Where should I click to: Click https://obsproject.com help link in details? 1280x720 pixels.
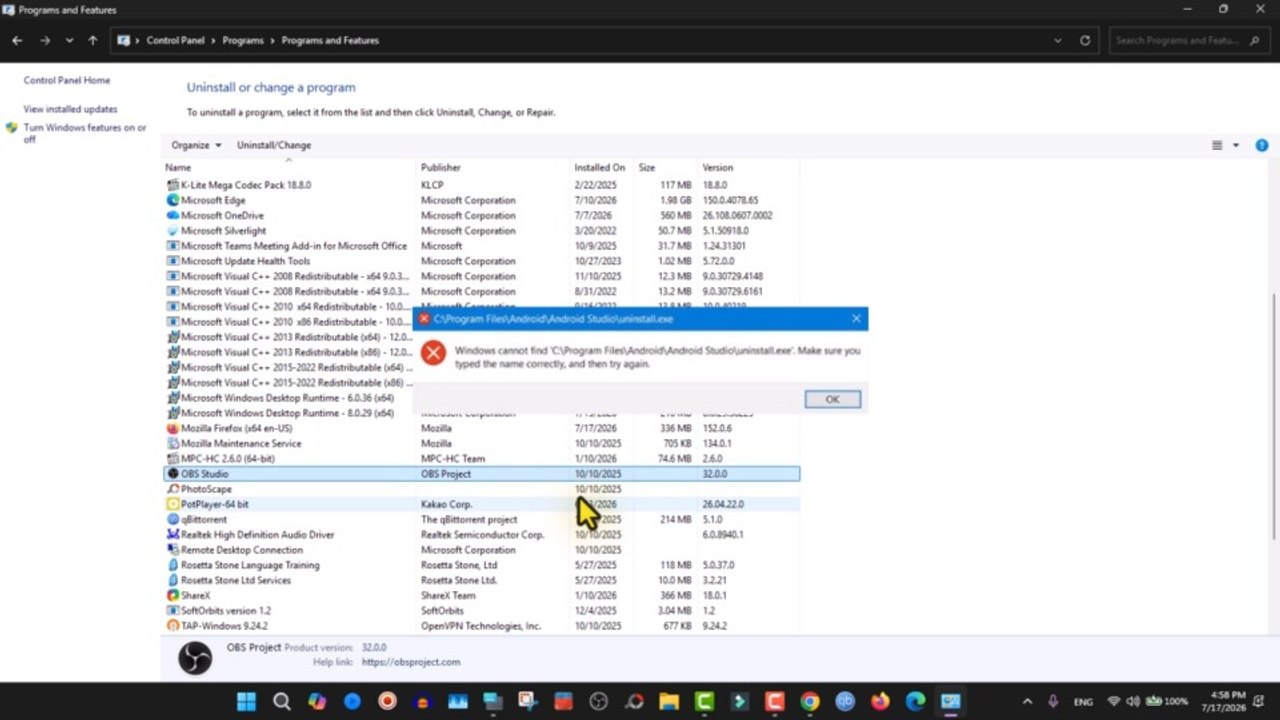[410, 662]
